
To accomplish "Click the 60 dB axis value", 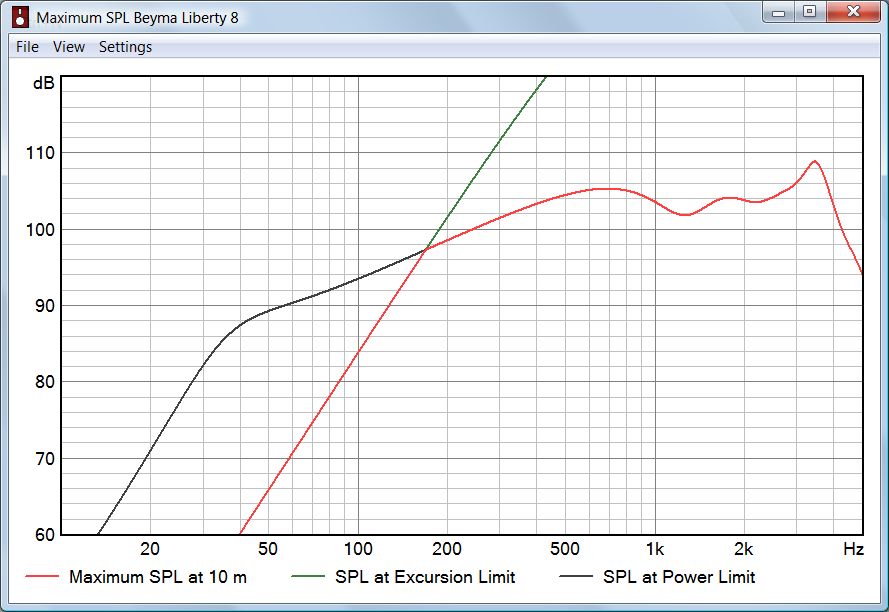I will pyautogui.click(x=44, y=534).
